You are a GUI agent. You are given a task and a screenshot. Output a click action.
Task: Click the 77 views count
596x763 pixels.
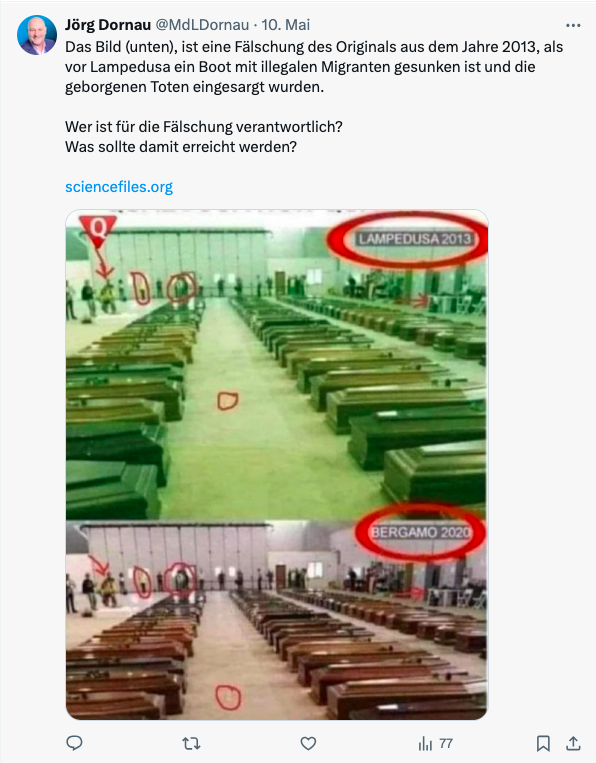[446, 744]
